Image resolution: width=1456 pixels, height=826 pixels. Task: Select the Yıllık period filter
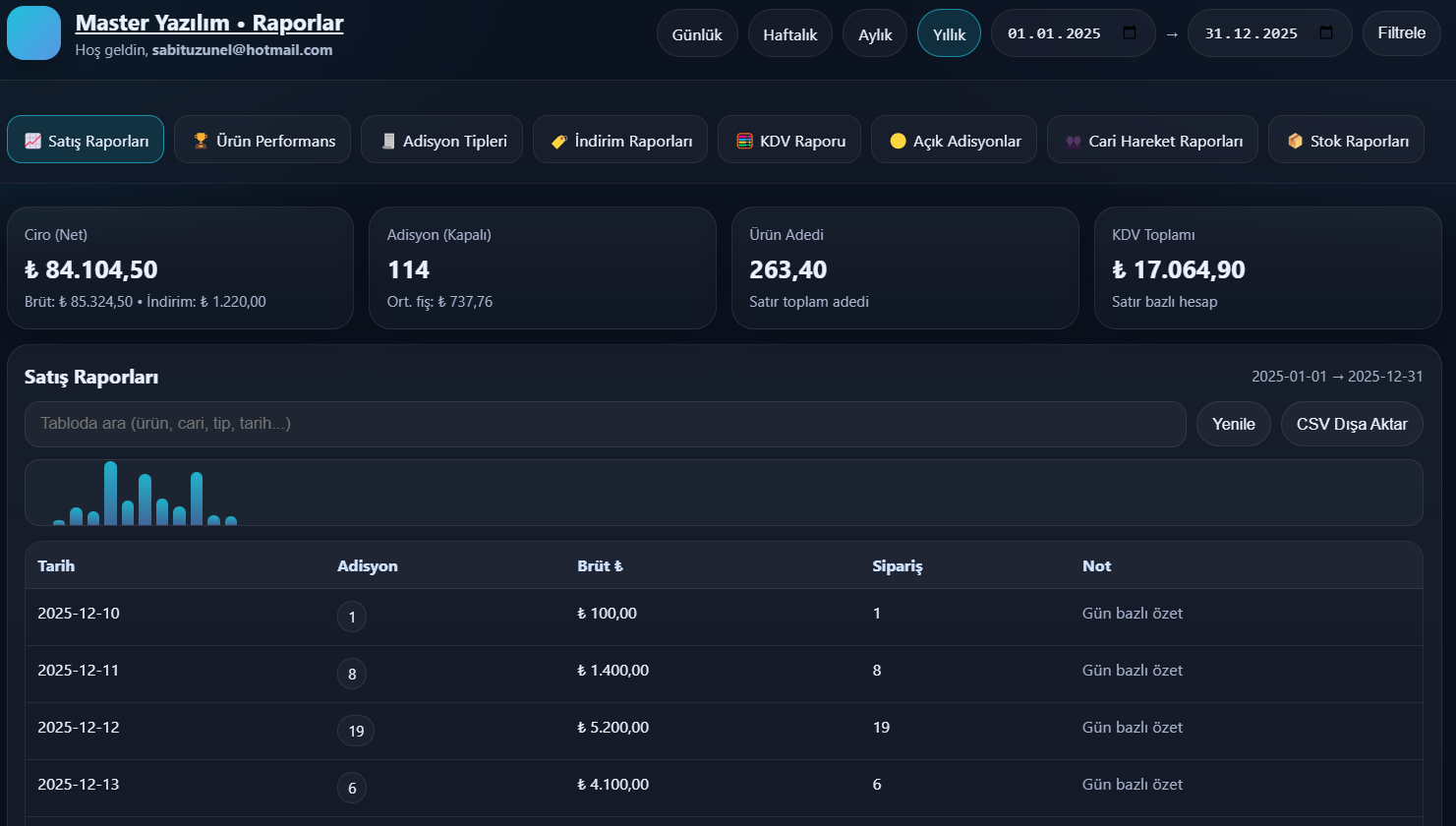[x=949, y=33]
